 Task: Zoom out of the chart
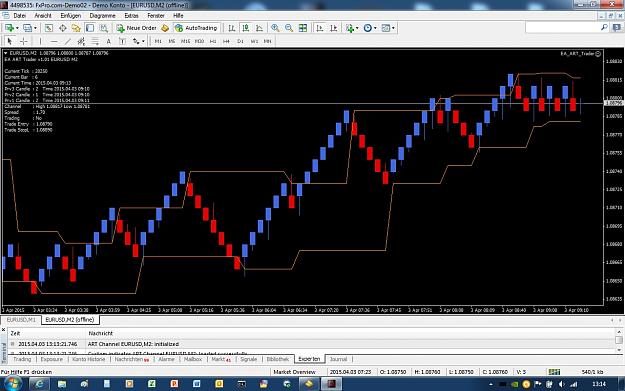pos(289,28)
